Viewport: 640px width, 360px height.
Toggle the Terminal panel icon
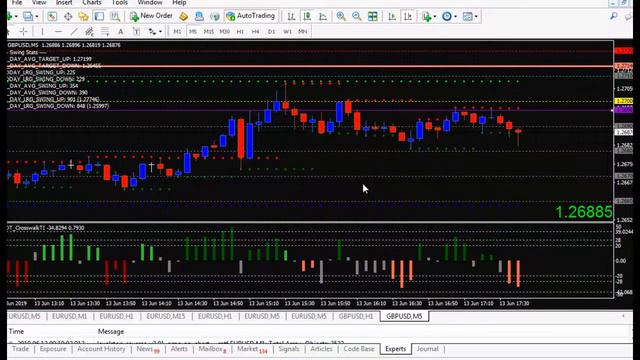click(99, 16)
